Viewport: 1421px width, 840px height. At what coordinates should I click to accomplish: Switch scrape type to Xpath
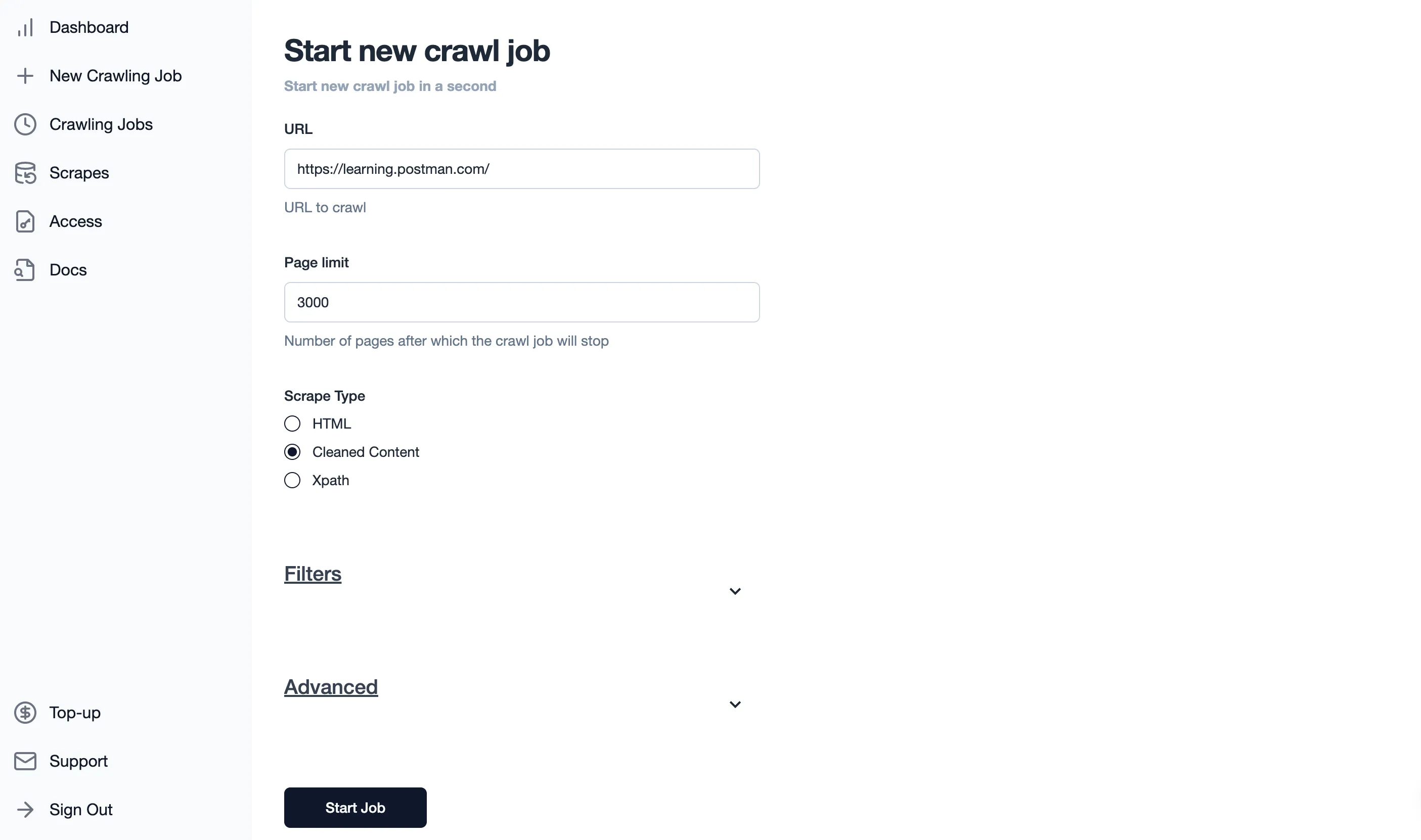click(x=292, y=480)
